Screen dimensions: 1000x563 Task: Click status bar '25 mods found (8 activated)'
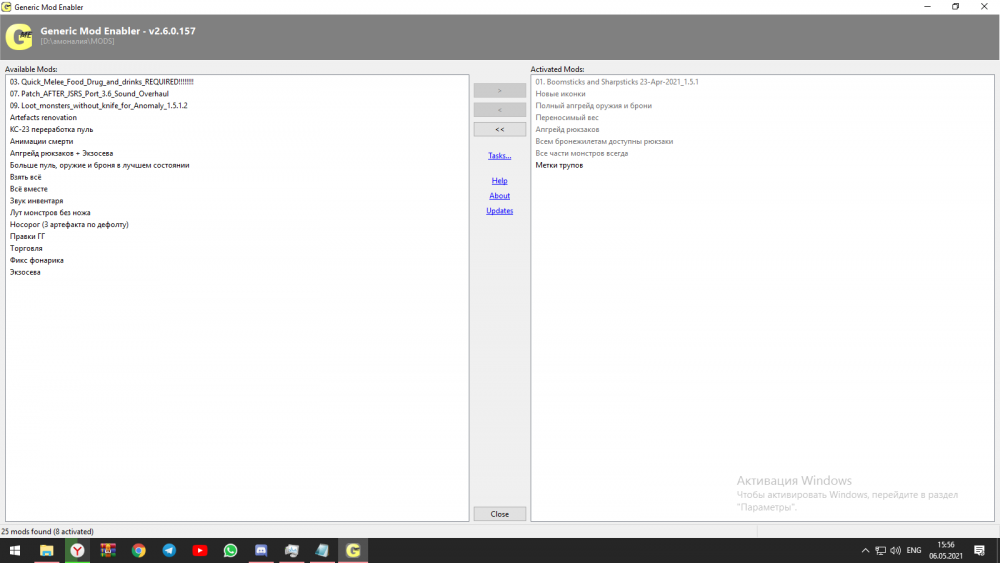tap(48, 531)
